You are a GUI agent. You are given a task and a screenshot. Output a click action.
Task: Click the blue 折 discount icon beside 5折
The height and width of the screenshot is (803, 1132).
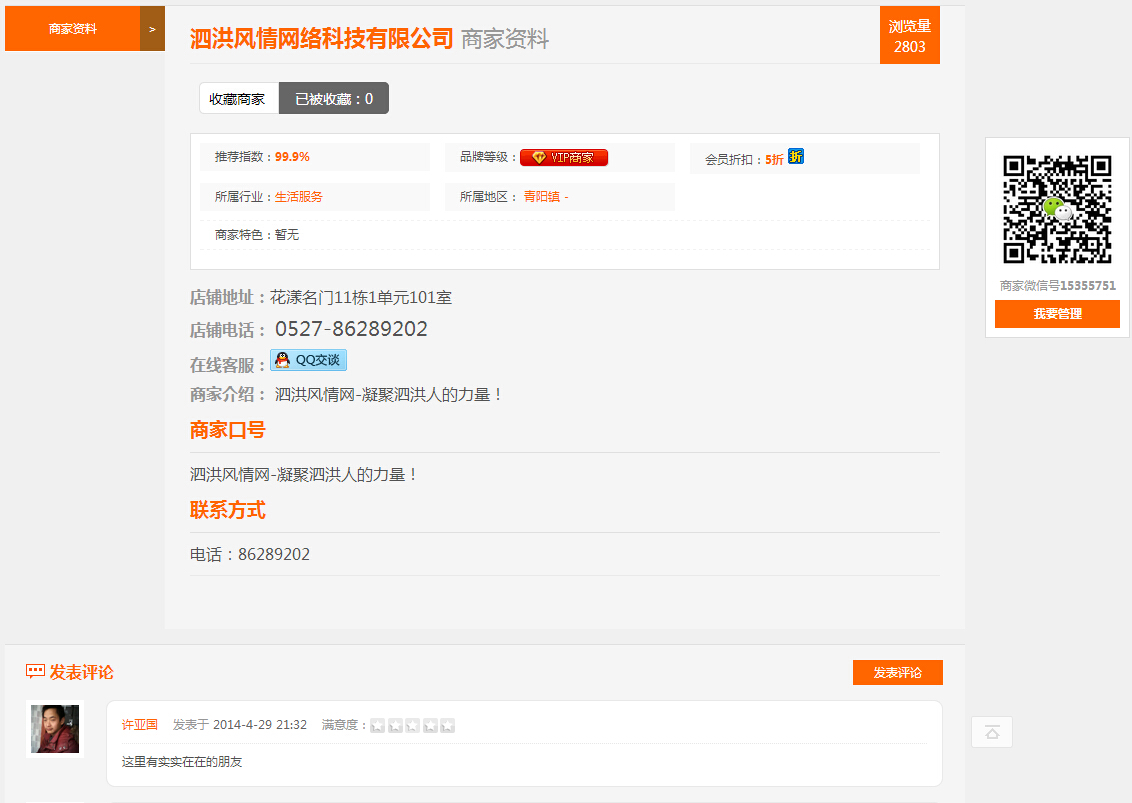point(797,158)
